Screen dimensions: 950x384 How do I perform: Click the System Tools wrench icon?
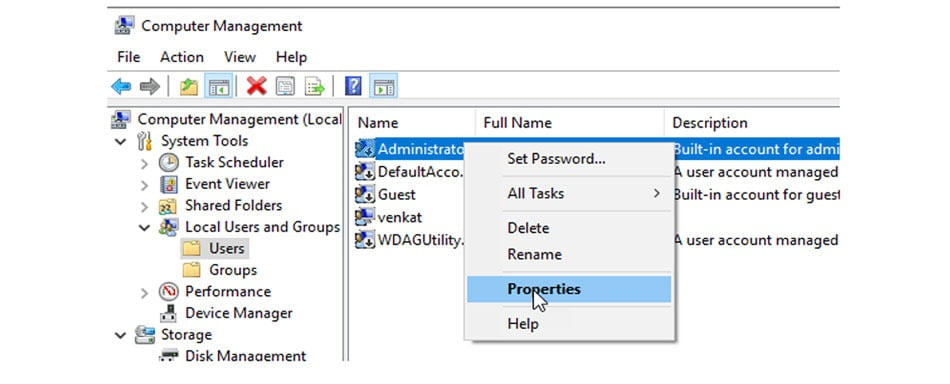point(145,141)
